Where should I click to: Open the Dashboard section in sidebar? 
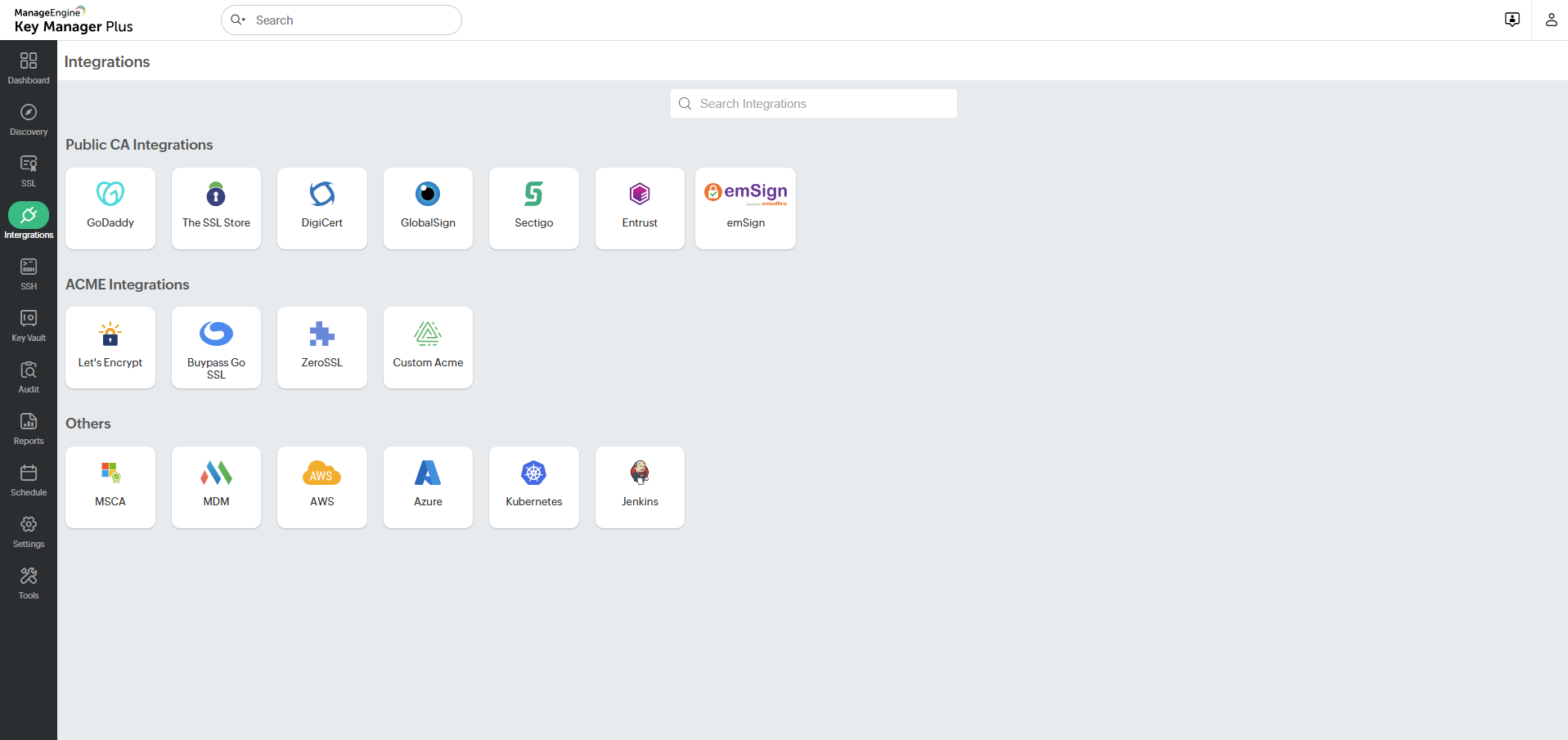click(x=29, y=68)
